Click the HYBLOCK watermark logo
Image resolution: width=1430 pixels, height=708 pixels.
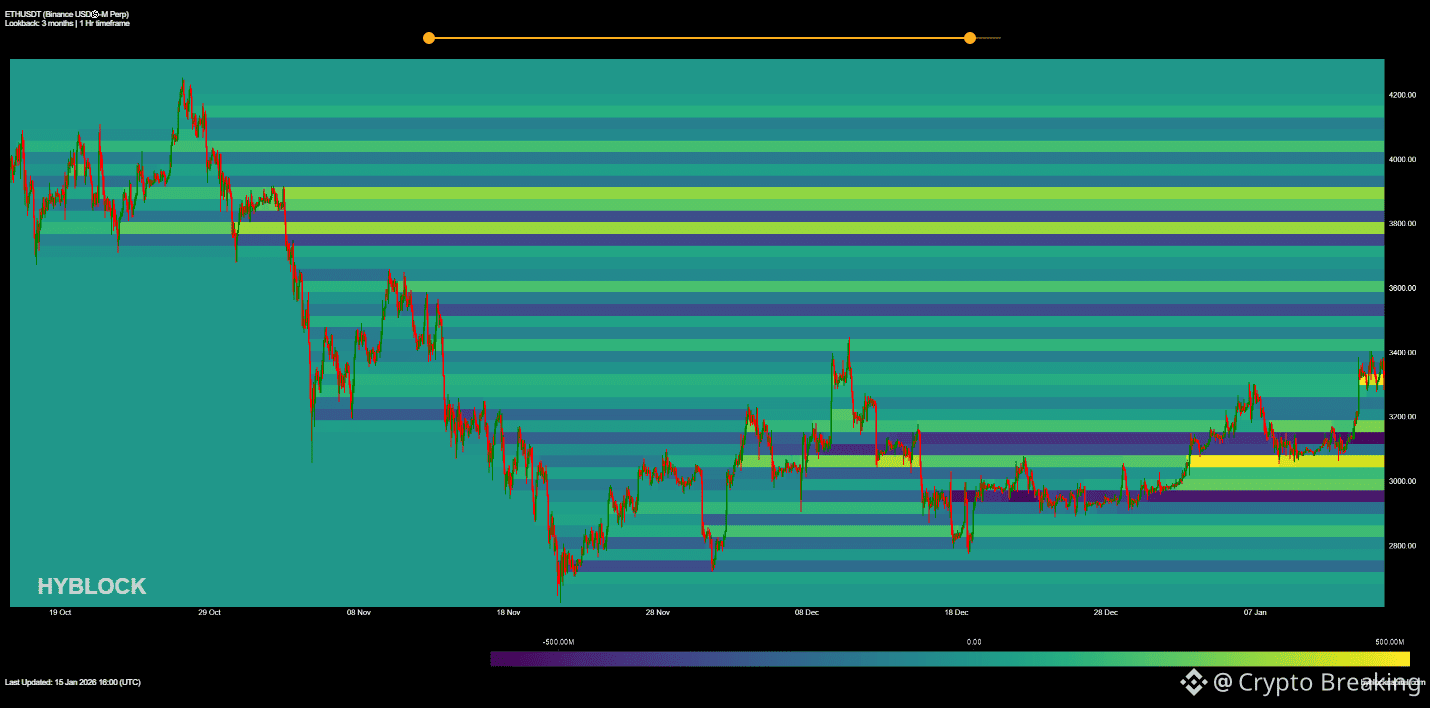point(91,586)
